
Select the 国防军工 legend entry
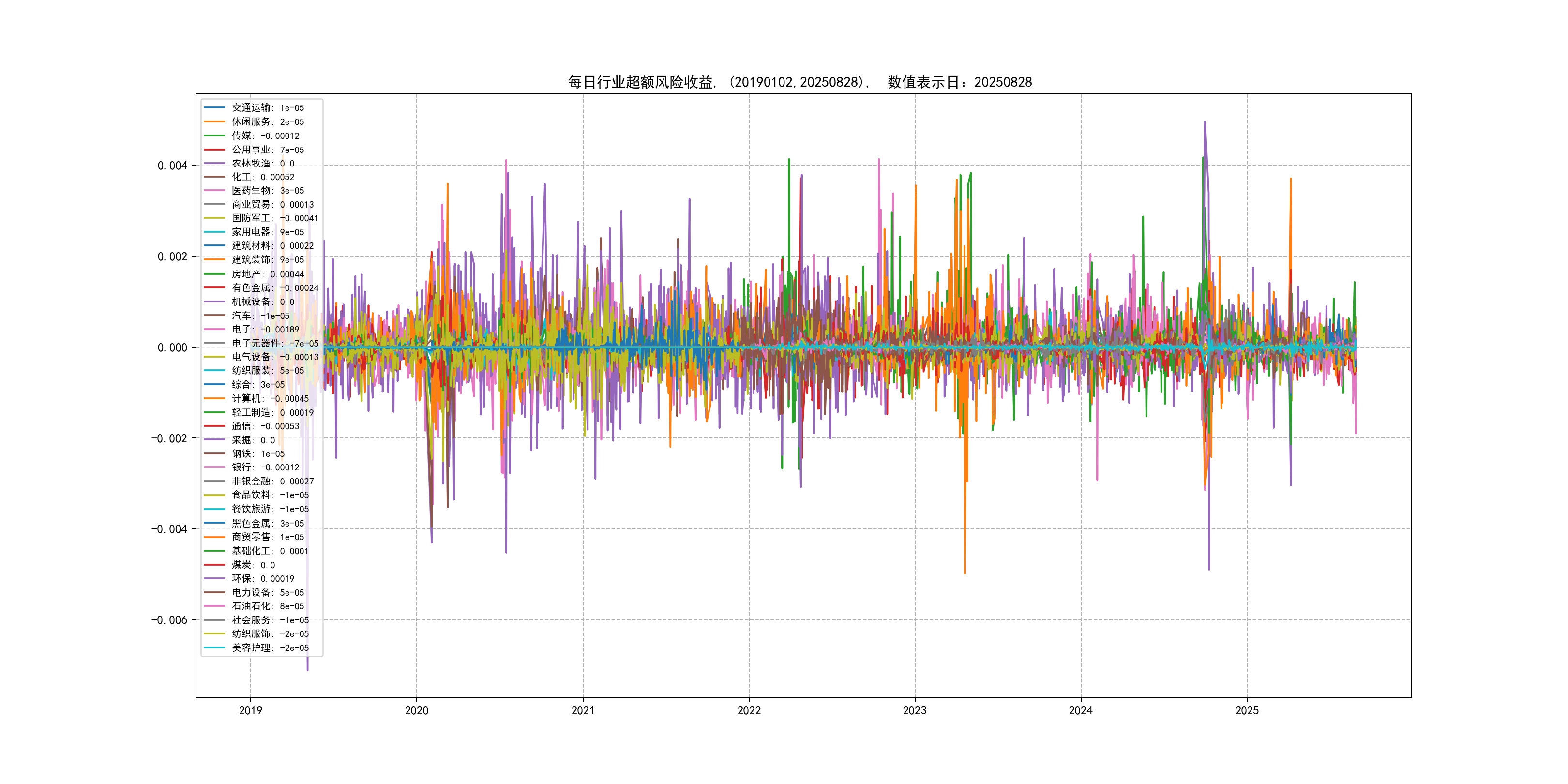tap(274, 218)
